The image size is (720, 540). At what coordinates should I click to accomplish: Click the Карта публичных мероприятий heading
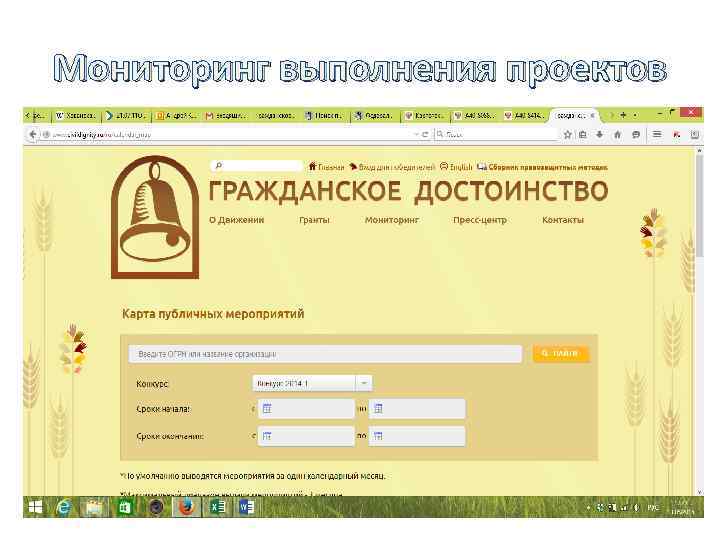[213, 314]
